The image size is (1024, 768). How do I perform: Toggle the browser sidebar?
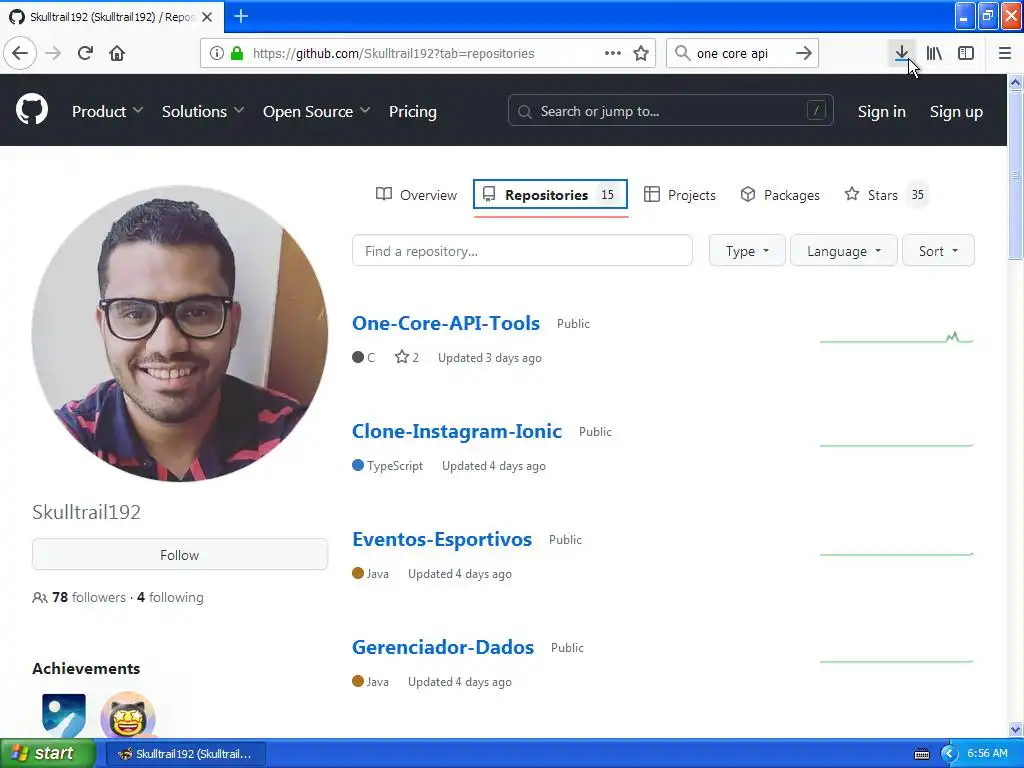pyautogui.click(x=966, y=53)
